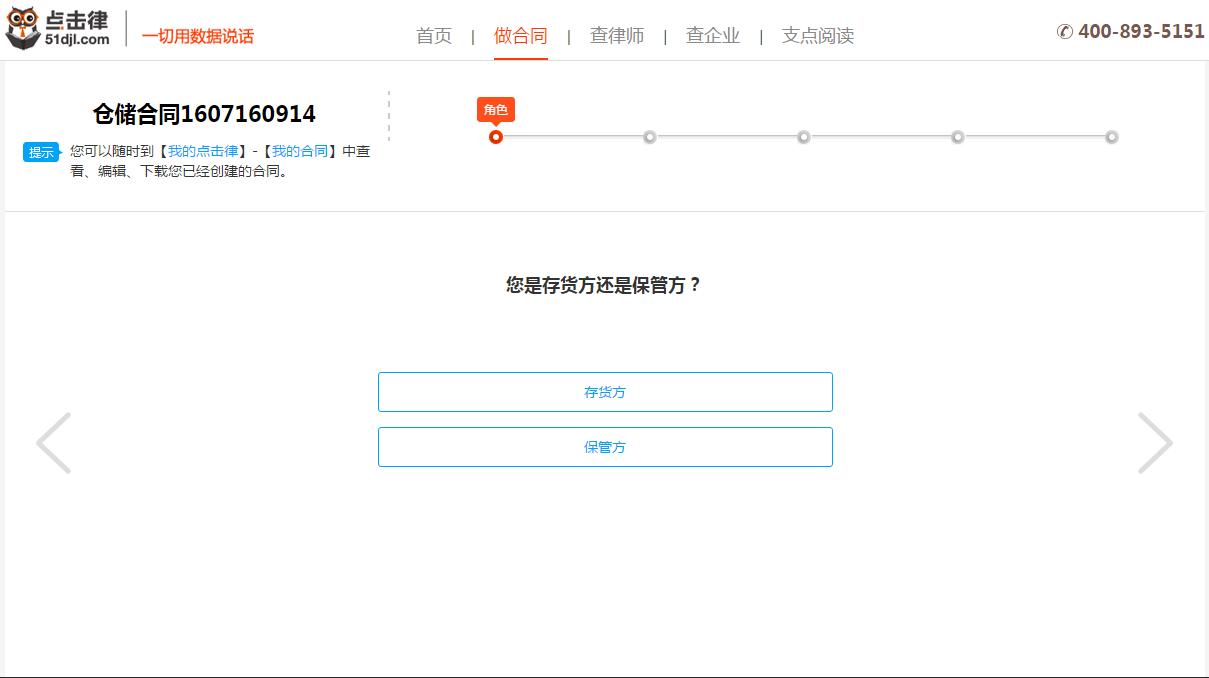Select the active first progress dot
The image size is (1209, 678).
tap(496, 137)
